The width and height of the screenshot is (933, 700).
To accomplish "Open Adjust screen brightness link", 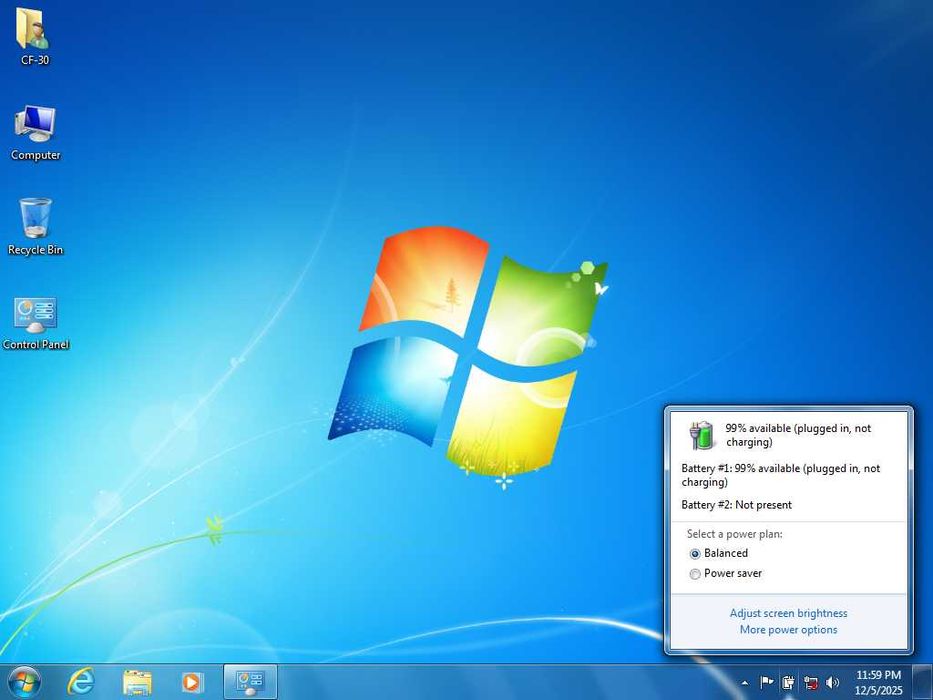I will [x=788, y=613].
